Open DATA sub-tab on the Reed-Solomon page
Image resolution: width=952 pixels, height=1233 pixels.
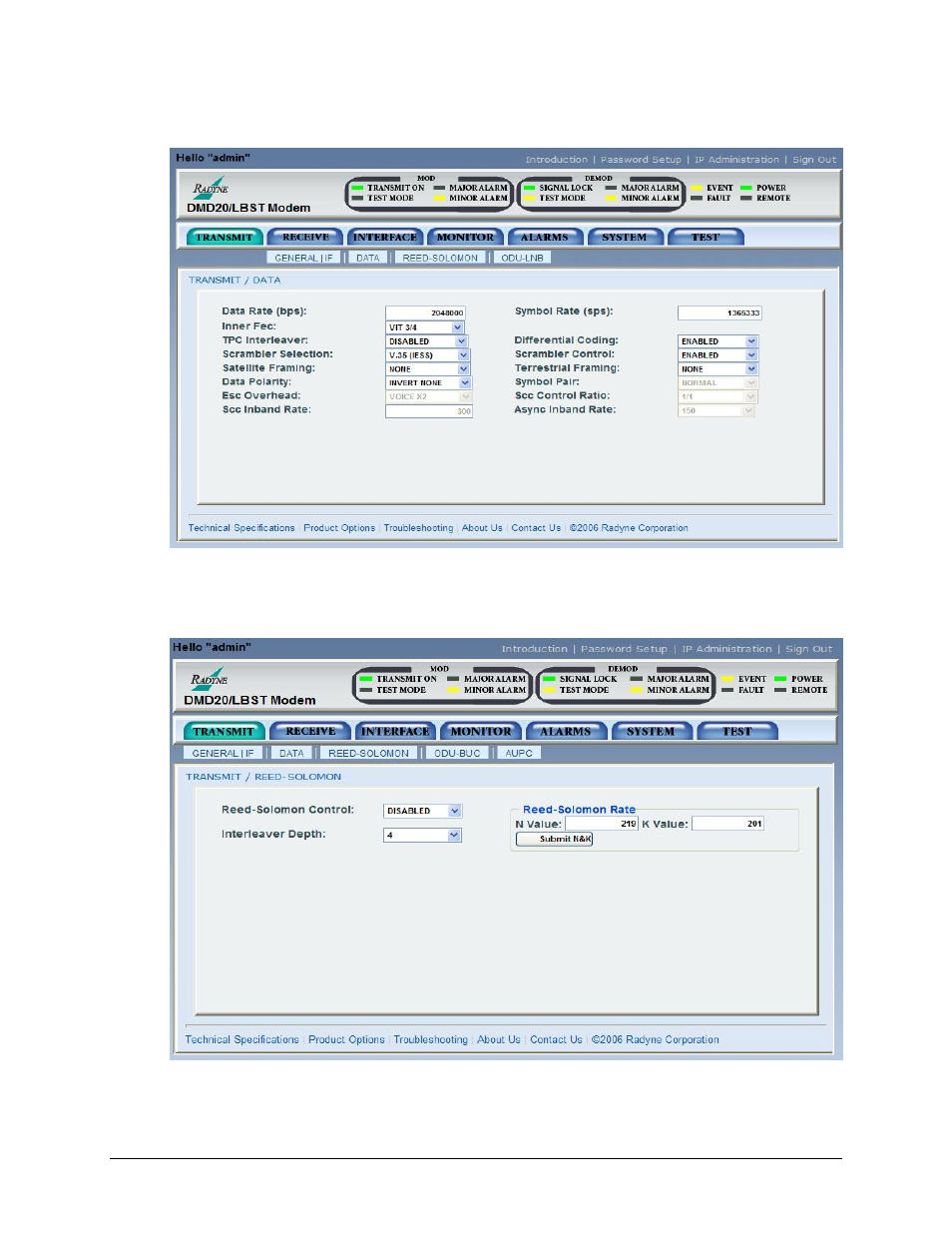pyautogui.click(x=291, y=754)
